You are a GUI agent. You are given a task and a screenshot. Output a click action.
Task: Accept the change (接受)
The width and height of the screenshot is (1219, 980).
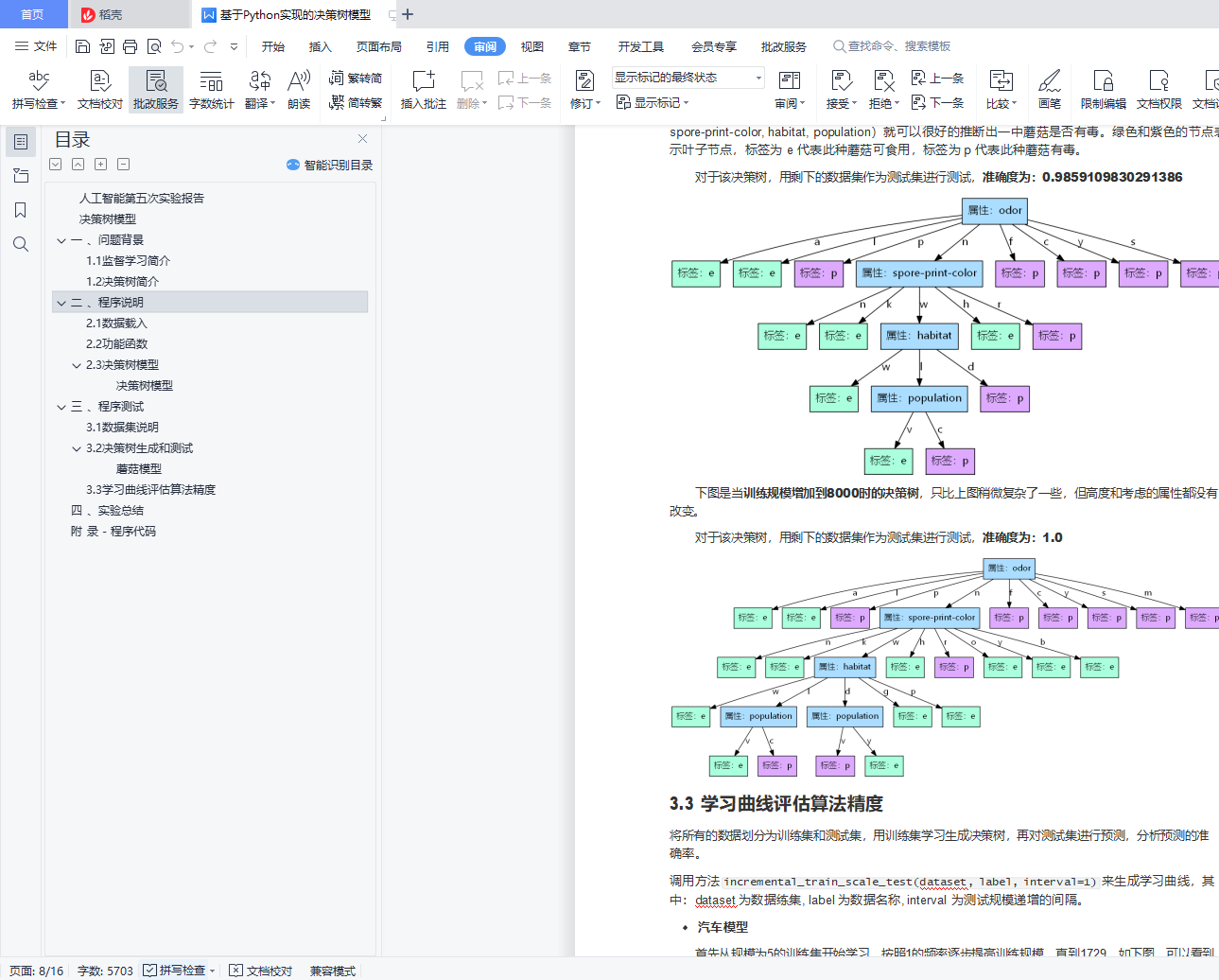coord(841,90)
